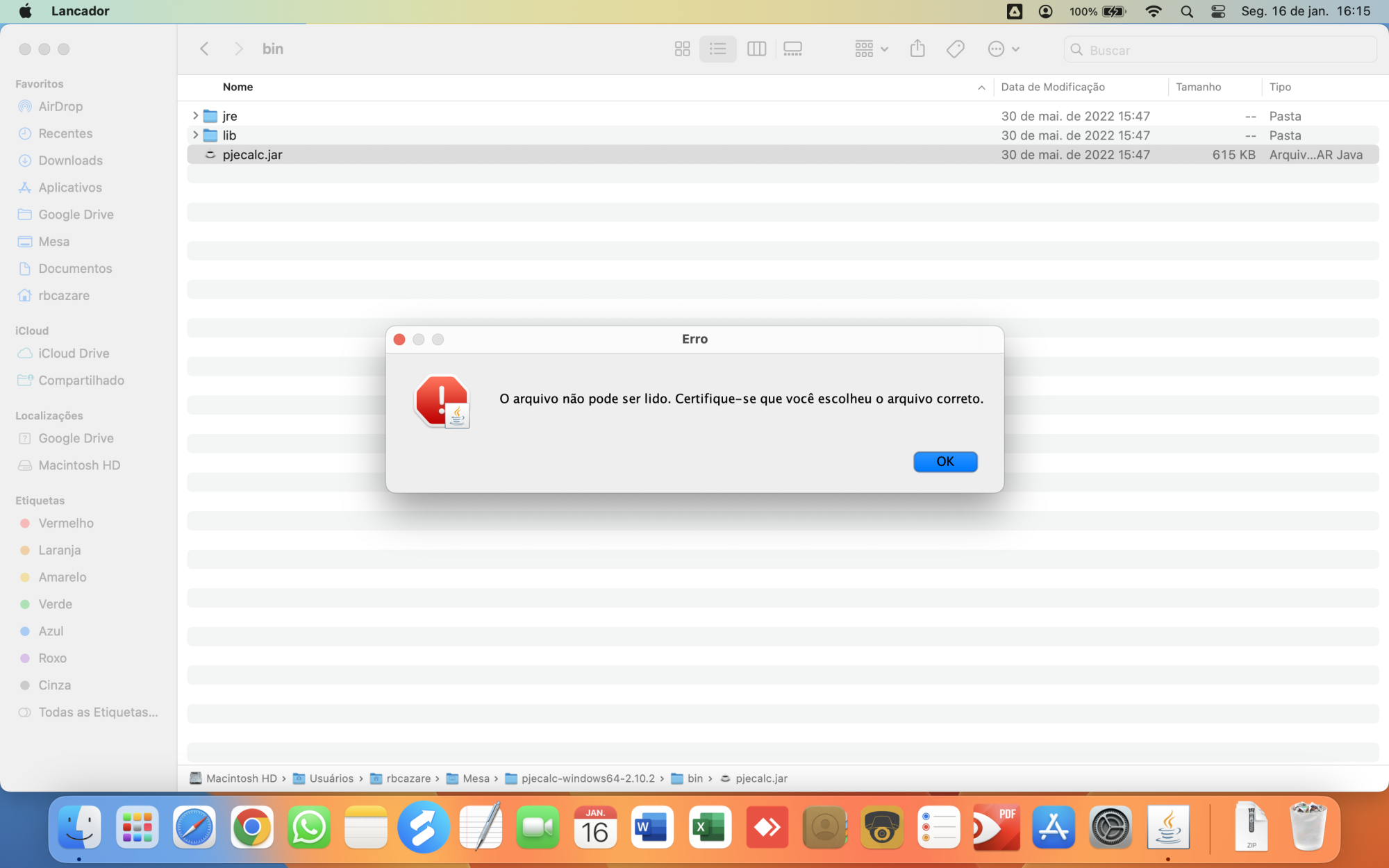This screenshot has width=1389, height=868.
Task: Click the Share icon in toolbar
Action: pyautogui.click(x=917, y=49)
